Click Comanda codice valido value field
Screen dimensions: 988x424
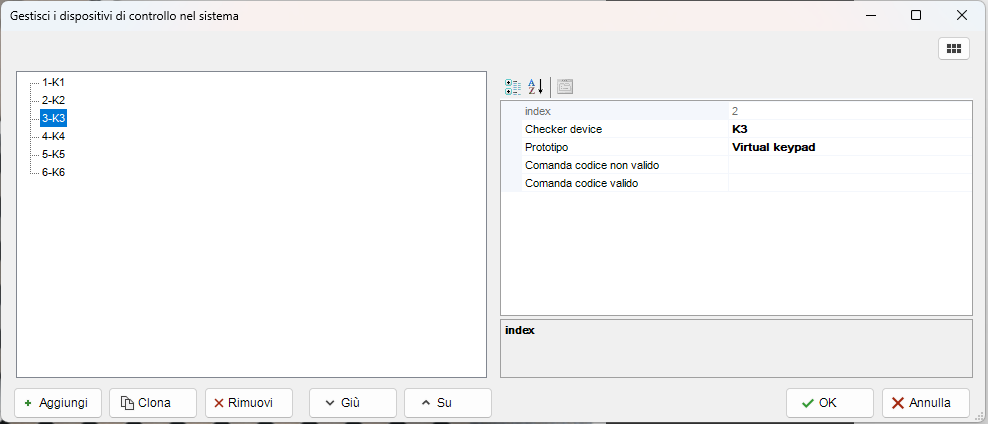(849, 183)
